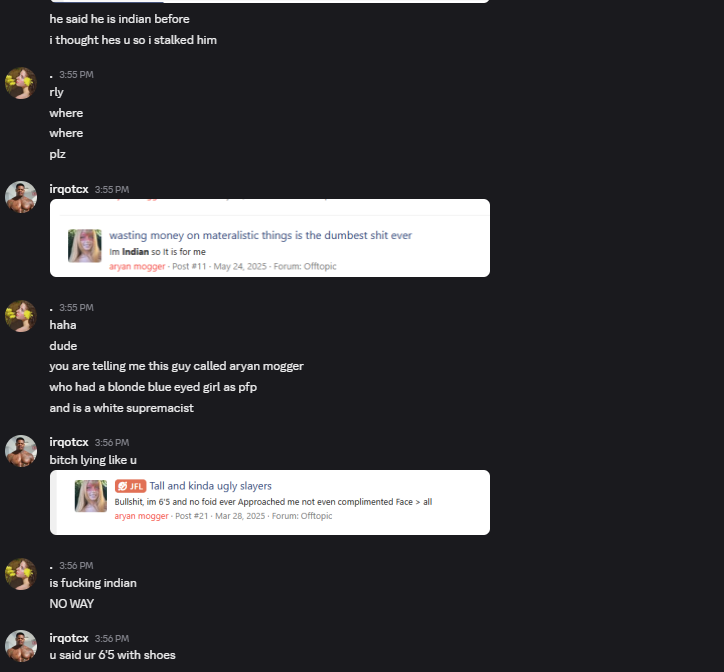724x672 pixels.
Task: Open blonde avatar thumbnail in 'Tall and kinda ugly' embed
Action: pyautogui.click(x=91, y=496)
